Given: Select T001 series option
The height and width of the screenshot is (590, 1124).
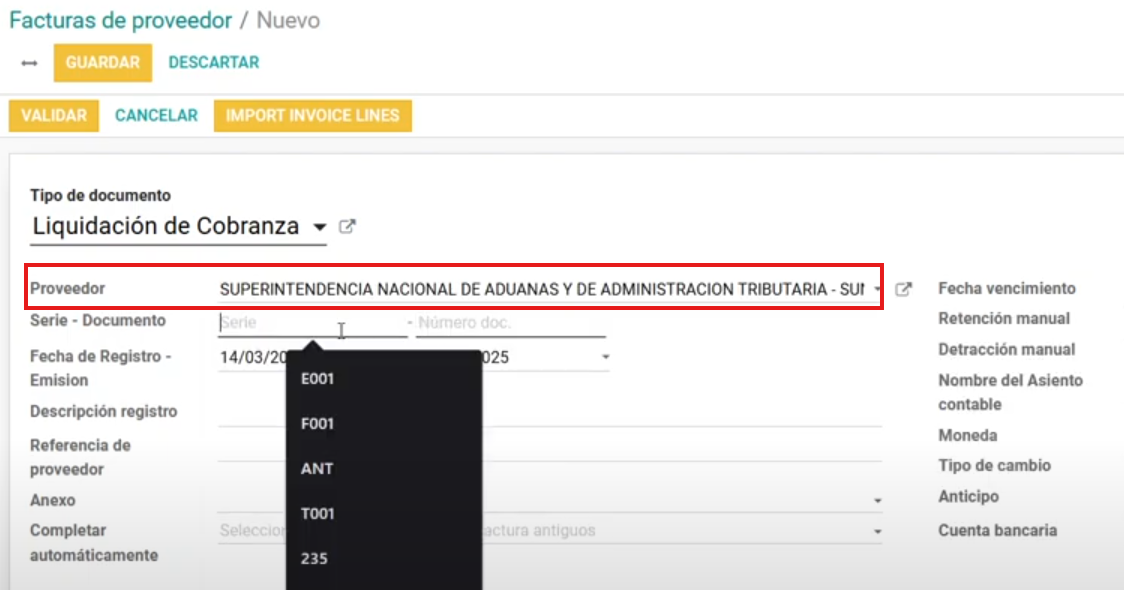Looking at the screenshot, I should coord(318,514).
